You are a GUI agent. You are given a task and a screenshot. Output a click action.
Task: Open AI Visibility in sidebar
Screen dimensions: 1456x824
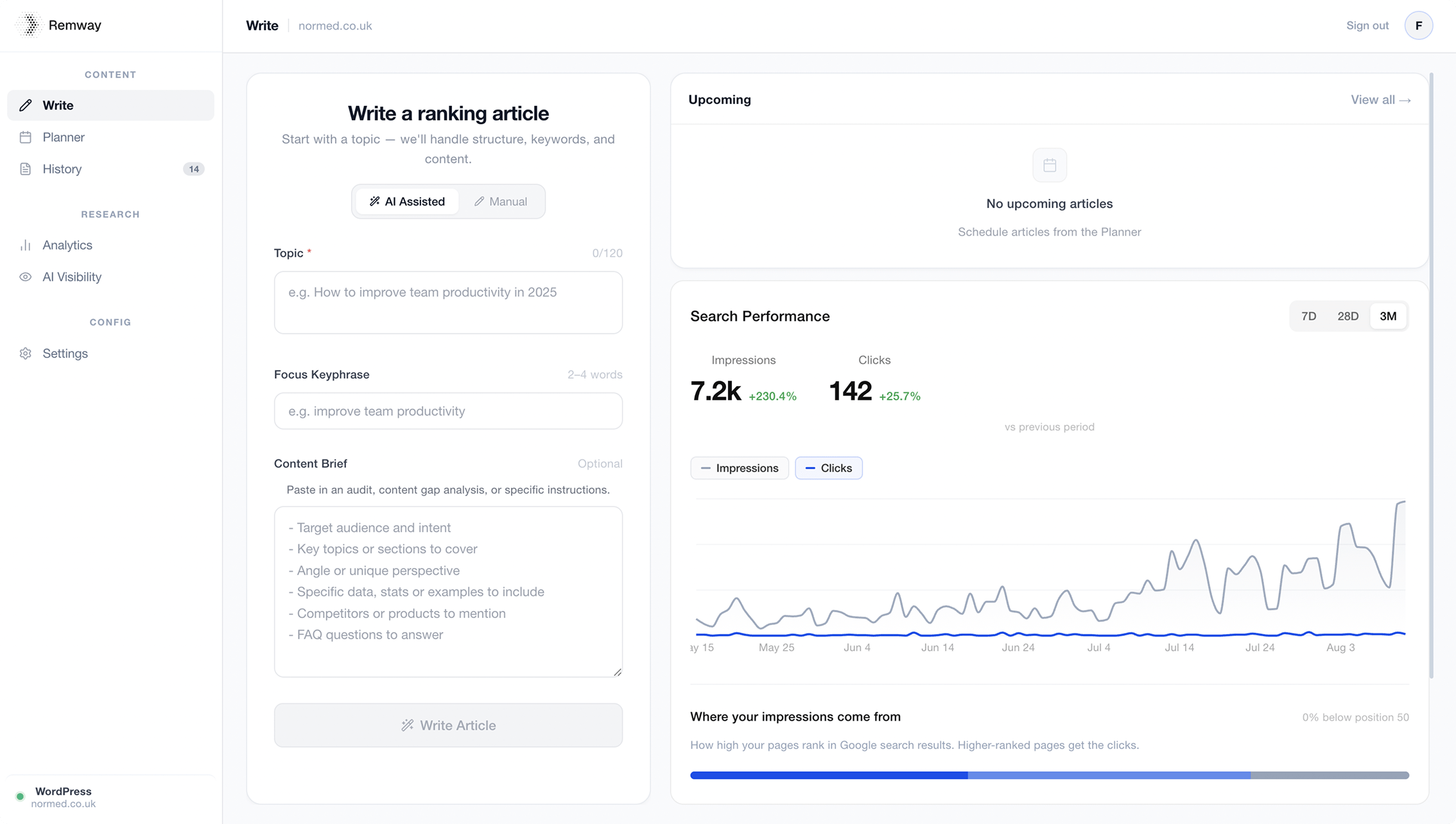point(110,277)
